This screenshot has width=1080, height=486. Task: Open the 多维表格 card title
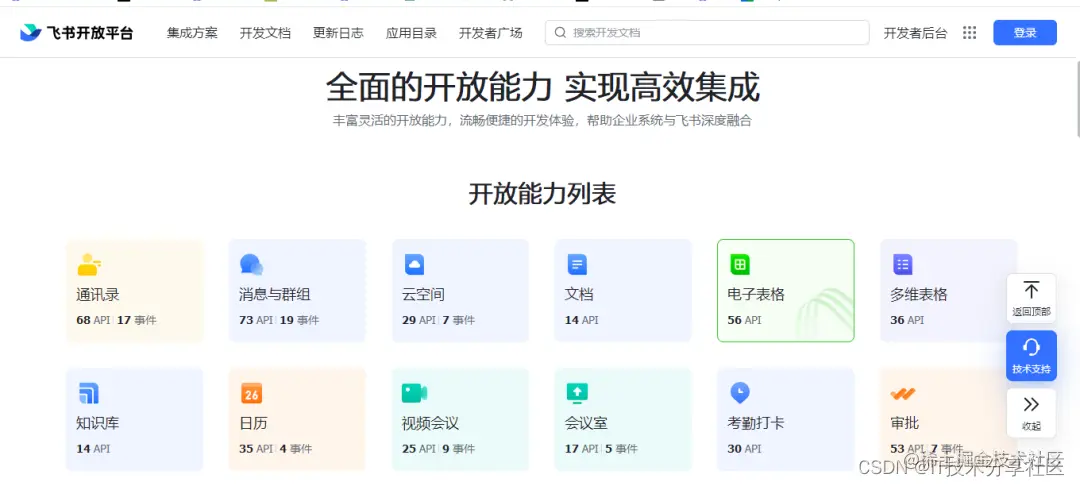click(919, 295)
